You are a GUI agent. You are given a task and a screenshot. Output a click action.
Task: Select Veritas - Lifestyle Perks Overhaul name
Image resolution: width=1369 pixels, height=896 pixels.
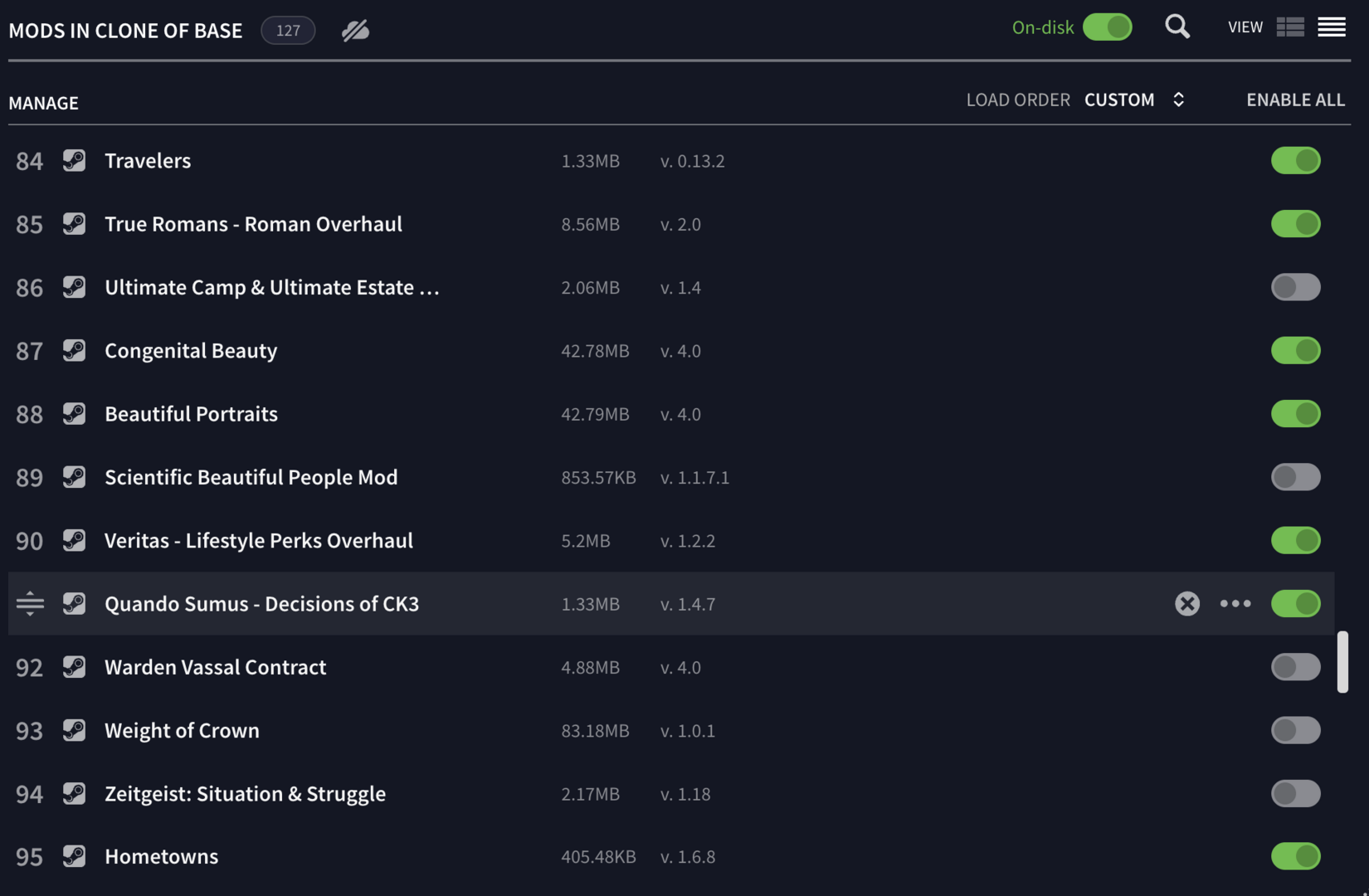coord(259,540)
